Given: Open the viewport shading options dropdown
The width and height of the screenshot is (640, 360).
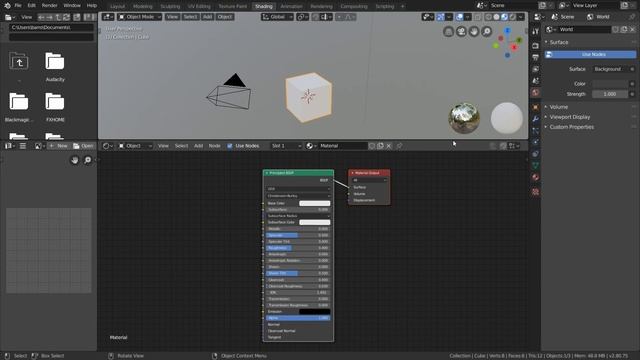Looking at the screenshot, I should 521,17.
